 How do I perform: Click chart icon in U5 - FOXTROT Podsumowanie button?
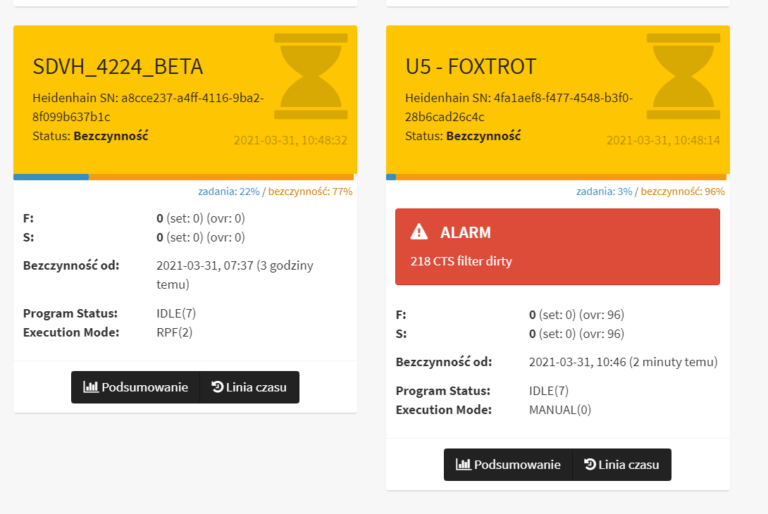pos(463,464)
